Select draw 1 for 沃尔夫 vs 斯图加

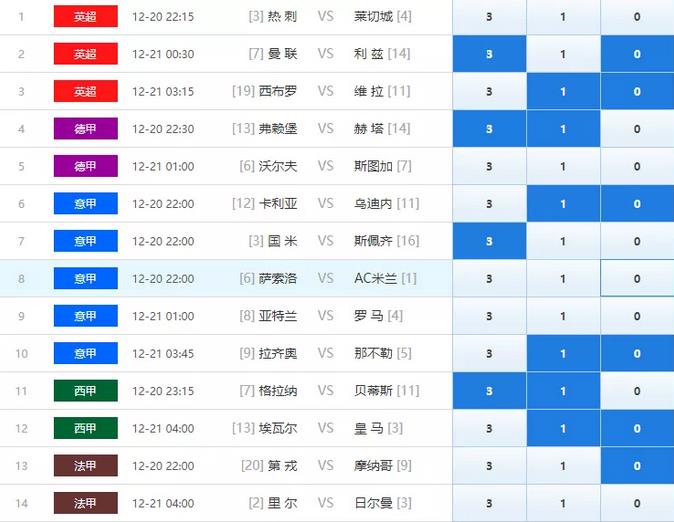click(x=563, y=166)
